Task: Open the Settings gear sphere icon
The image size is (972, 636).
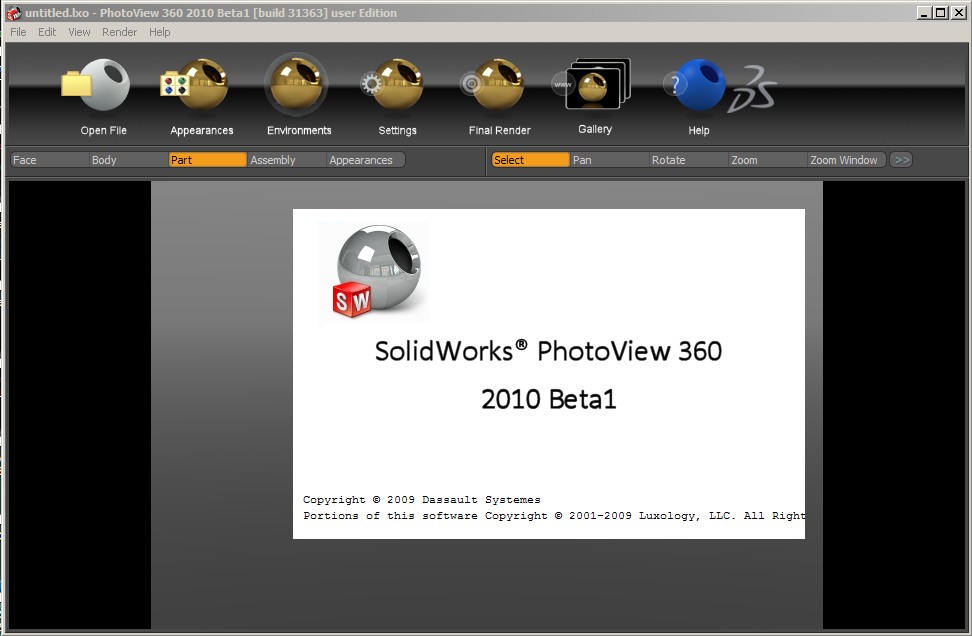Action: click(392, 85)
